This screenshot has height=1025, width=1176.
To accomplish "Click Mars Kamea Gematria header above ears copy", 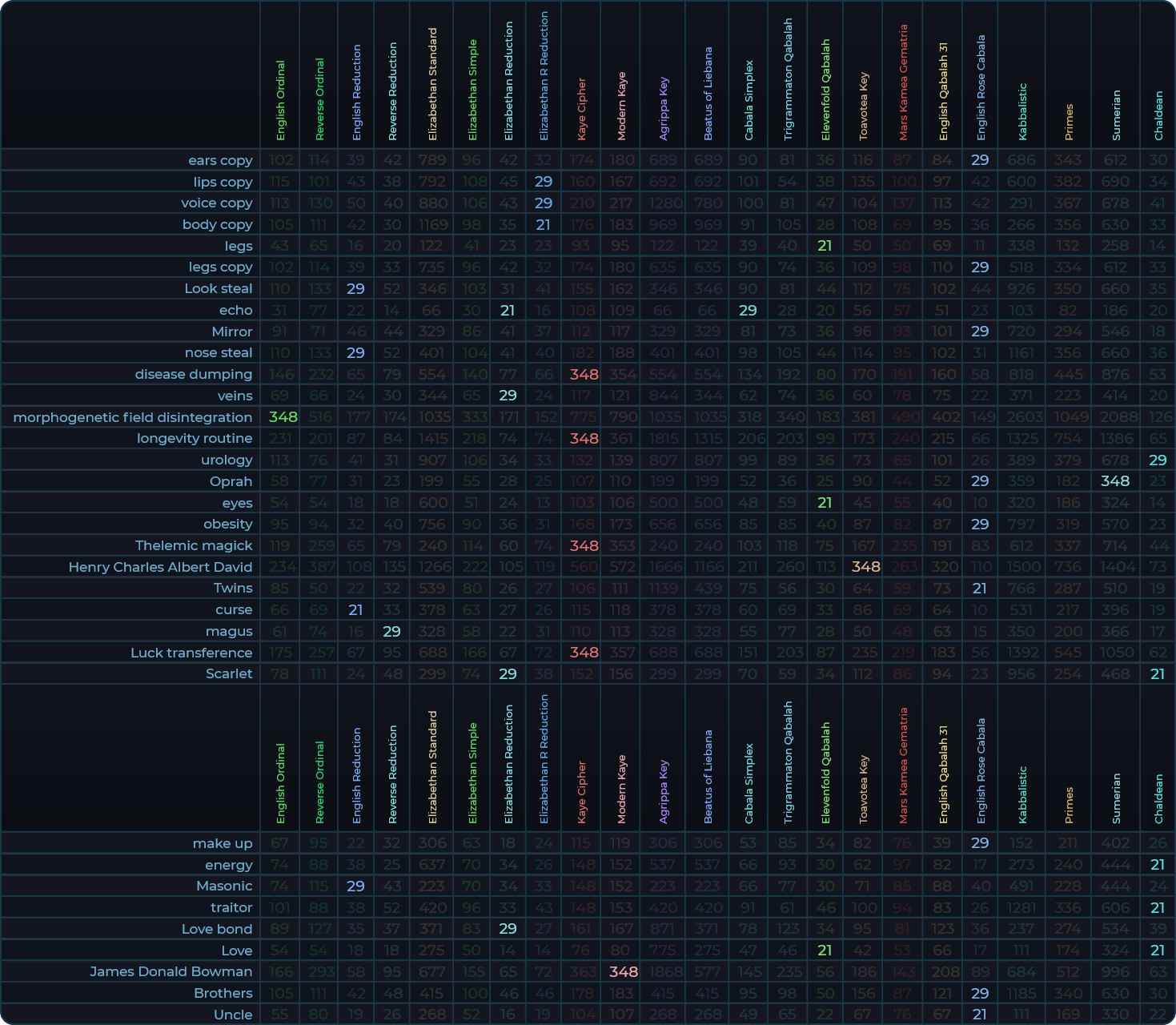I will tap(904, 82).
